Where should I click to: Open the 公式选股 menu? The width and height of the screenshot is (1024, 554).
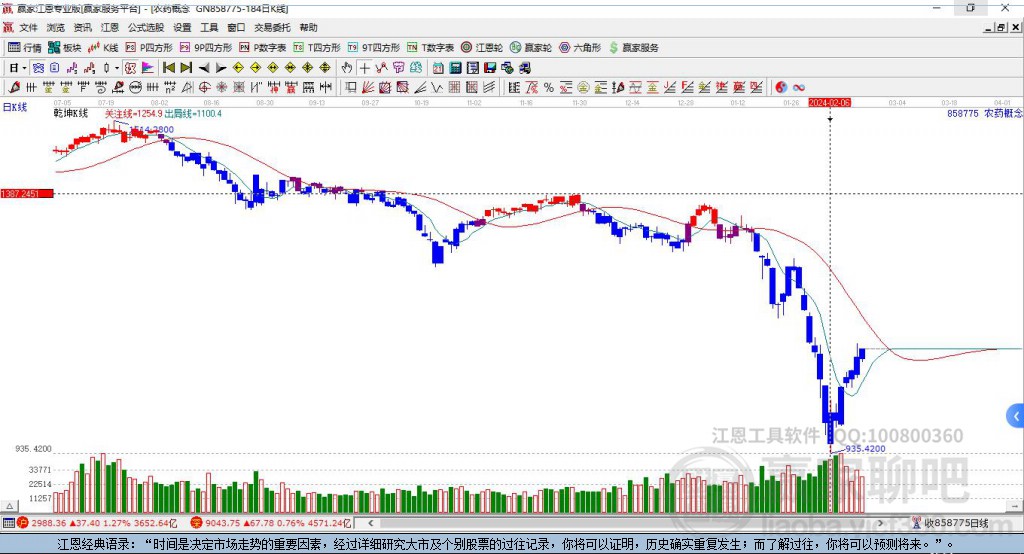[146, 27]
